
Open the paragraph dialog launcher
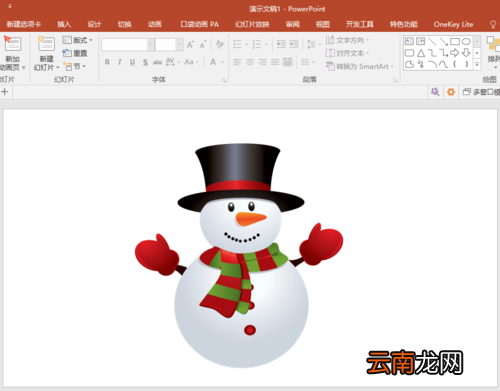pos(395,80)
